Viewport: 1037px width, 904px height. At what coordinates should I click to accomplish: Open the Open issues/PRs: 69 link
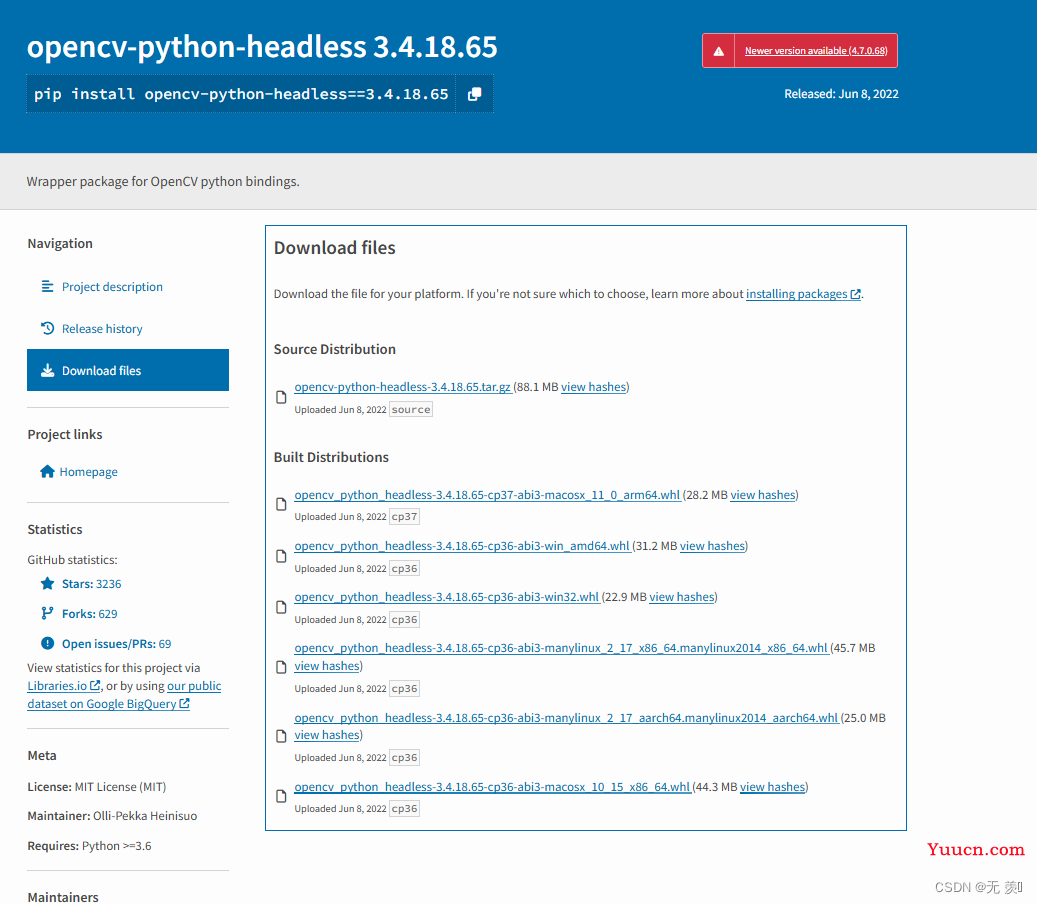point(116,643)
